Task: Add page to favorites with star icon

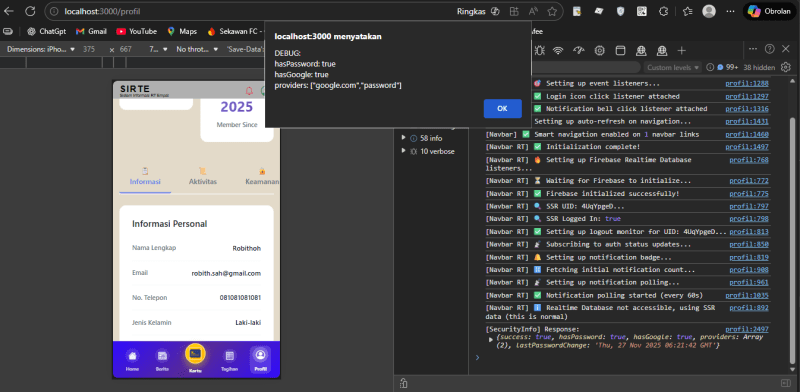Action: pyautogui.click(x=552, y=11)
